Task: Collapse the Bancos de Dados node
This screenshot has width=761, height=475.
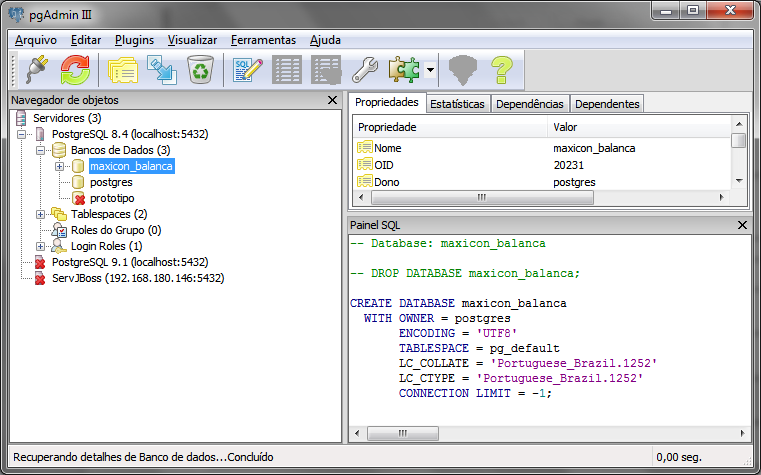Action: (x=40, y=150)
